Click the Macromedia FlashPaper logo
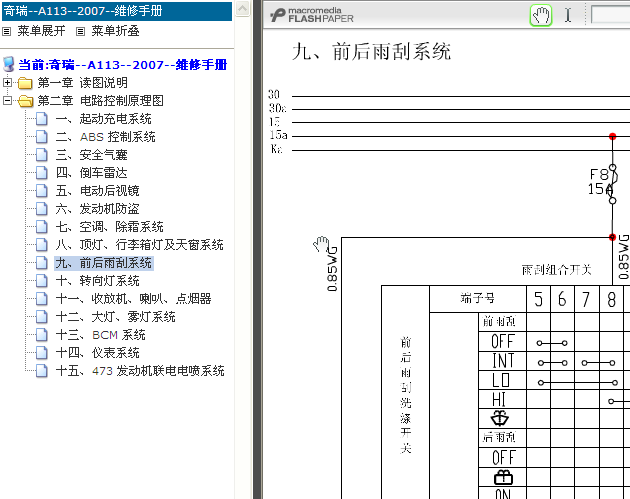 pyautogui.click(x=312, y=15)
